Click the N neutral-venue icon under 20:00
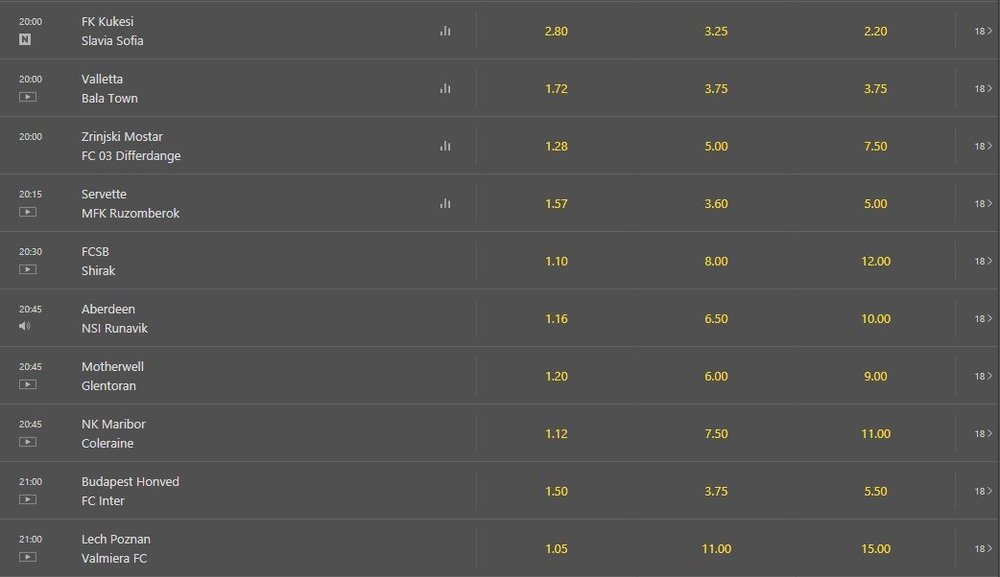This screenshot has width=1000, height=577. [x=25, y=40]
